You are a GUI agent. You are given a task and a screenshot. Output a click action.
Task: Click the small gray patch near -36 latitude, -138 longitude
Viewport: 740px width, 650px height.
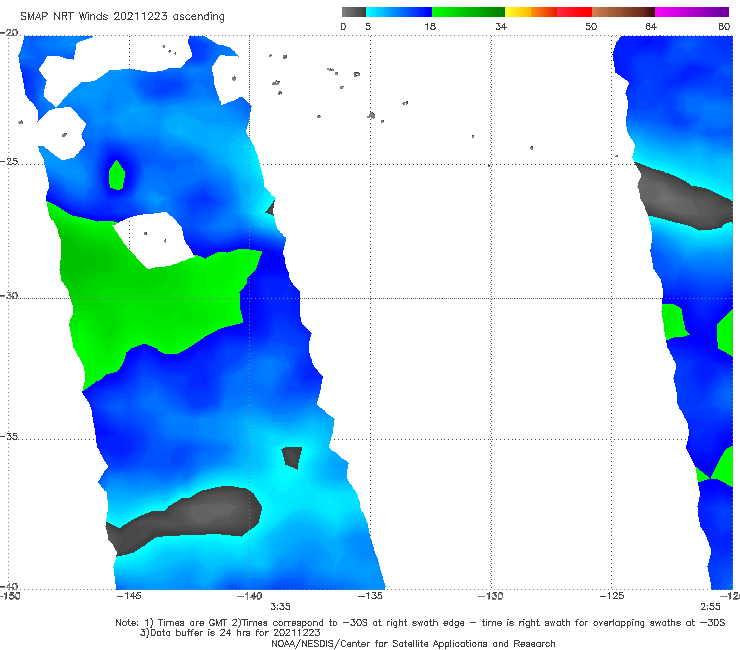click(292, 457)
